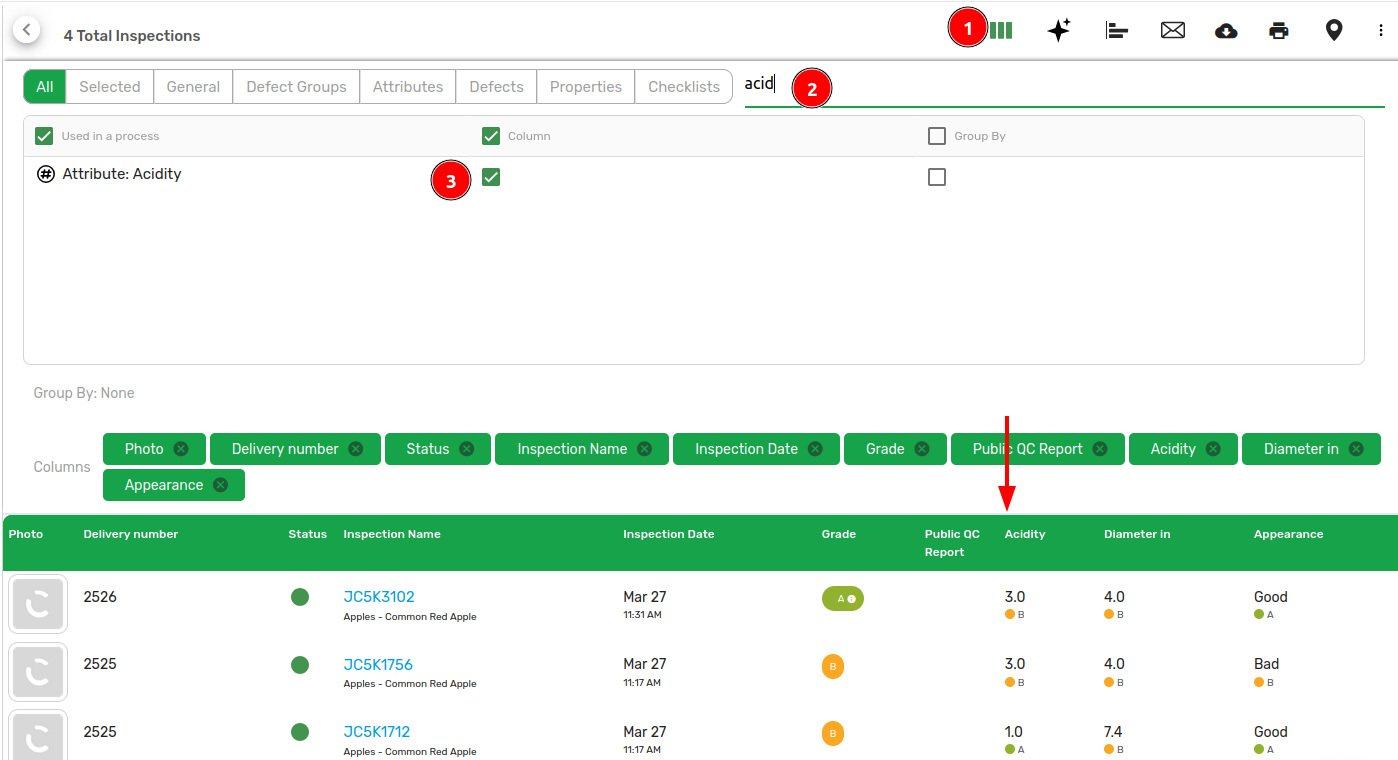Remove the Grade column chip
Viewport: 1398px width, 760px height.
point(922,449)
